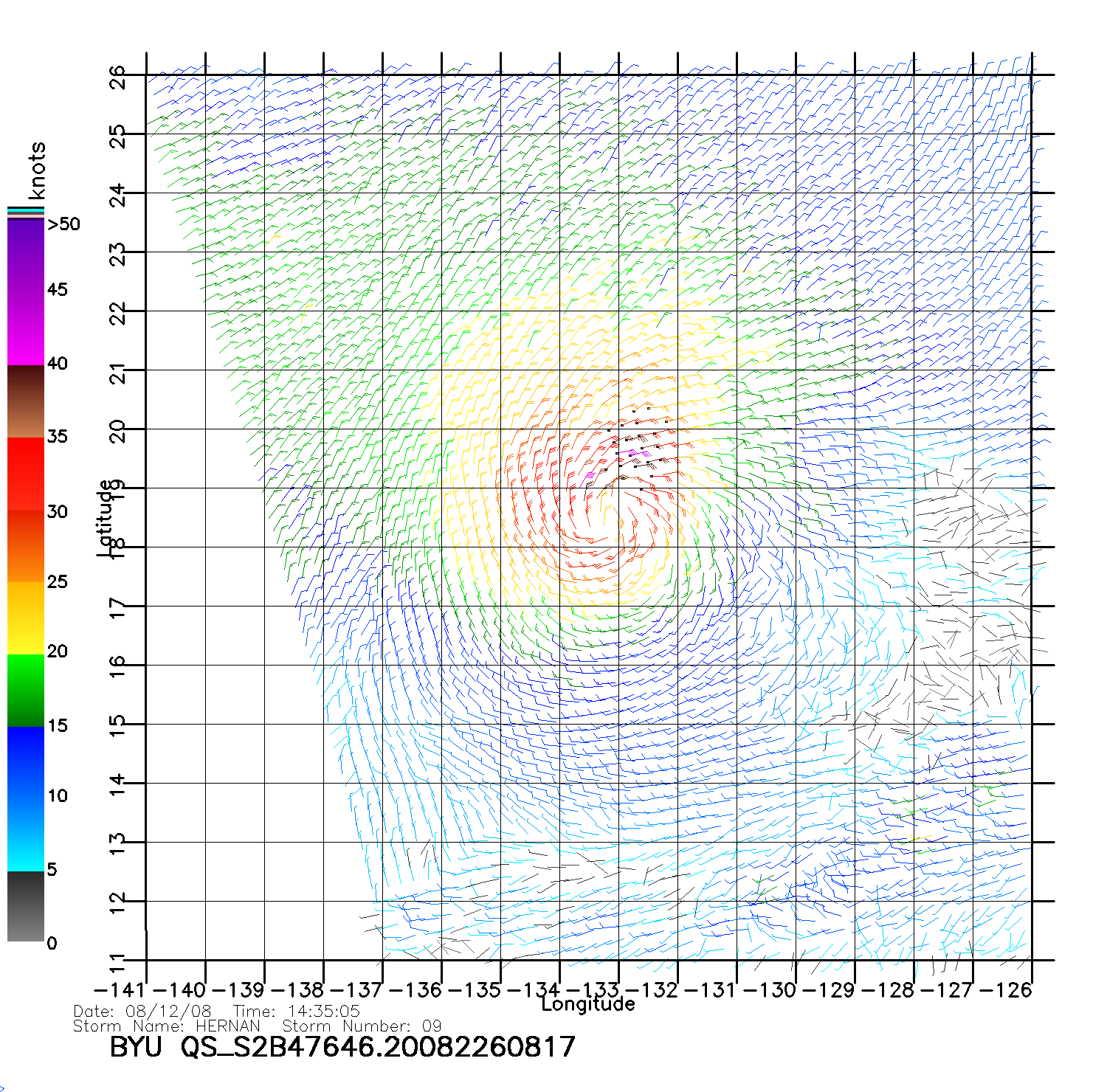1107x1092 pixels.
Task: Click the BYU QS_S2B47646 file title
Action: pos(342,1047)
